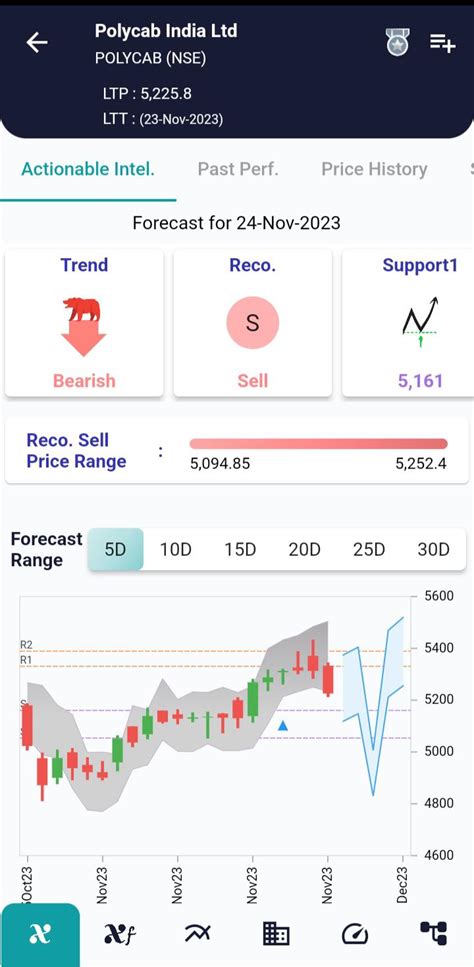Go back using the arrow icon
Screen dimensions: 474x967
click(x=37, y=43)
